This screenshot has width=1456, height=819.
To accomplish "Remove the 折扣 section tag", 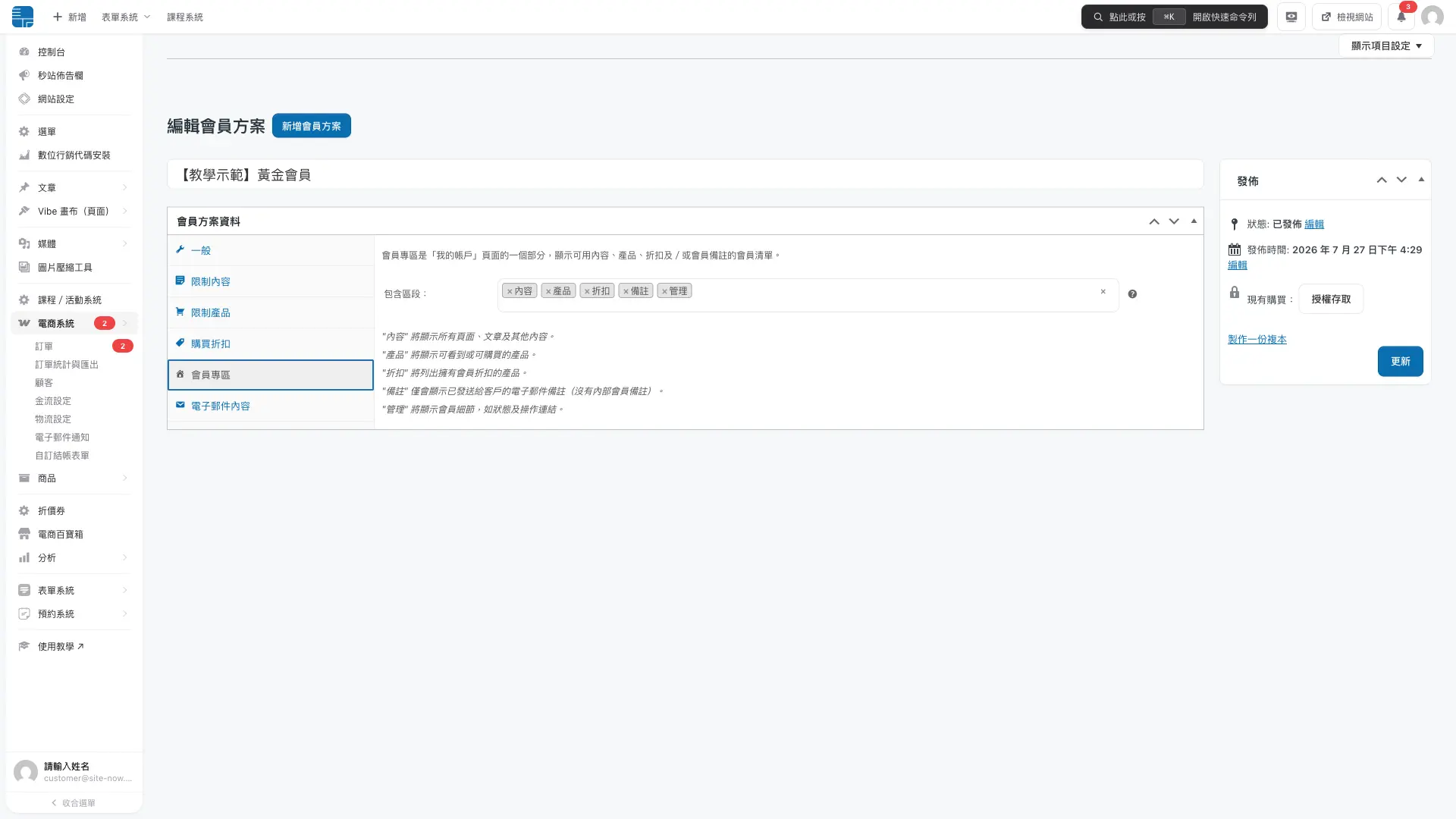I will 587,291.
